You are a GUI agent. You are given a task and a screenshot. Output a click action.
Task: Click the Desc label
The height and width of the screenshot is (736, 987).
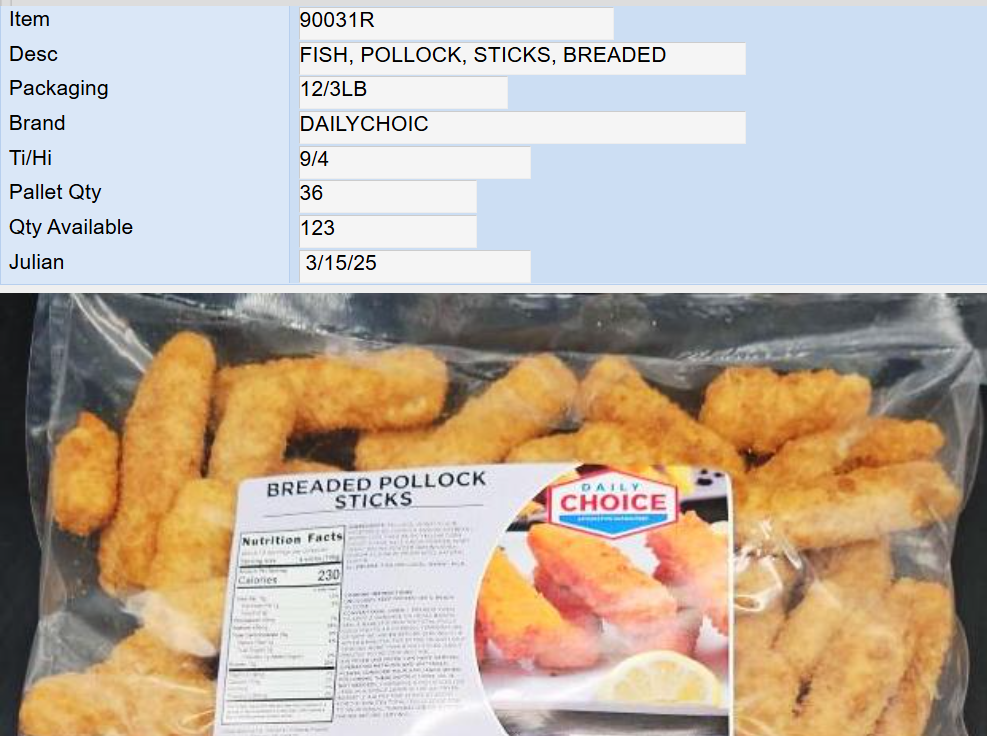point(33,54)
